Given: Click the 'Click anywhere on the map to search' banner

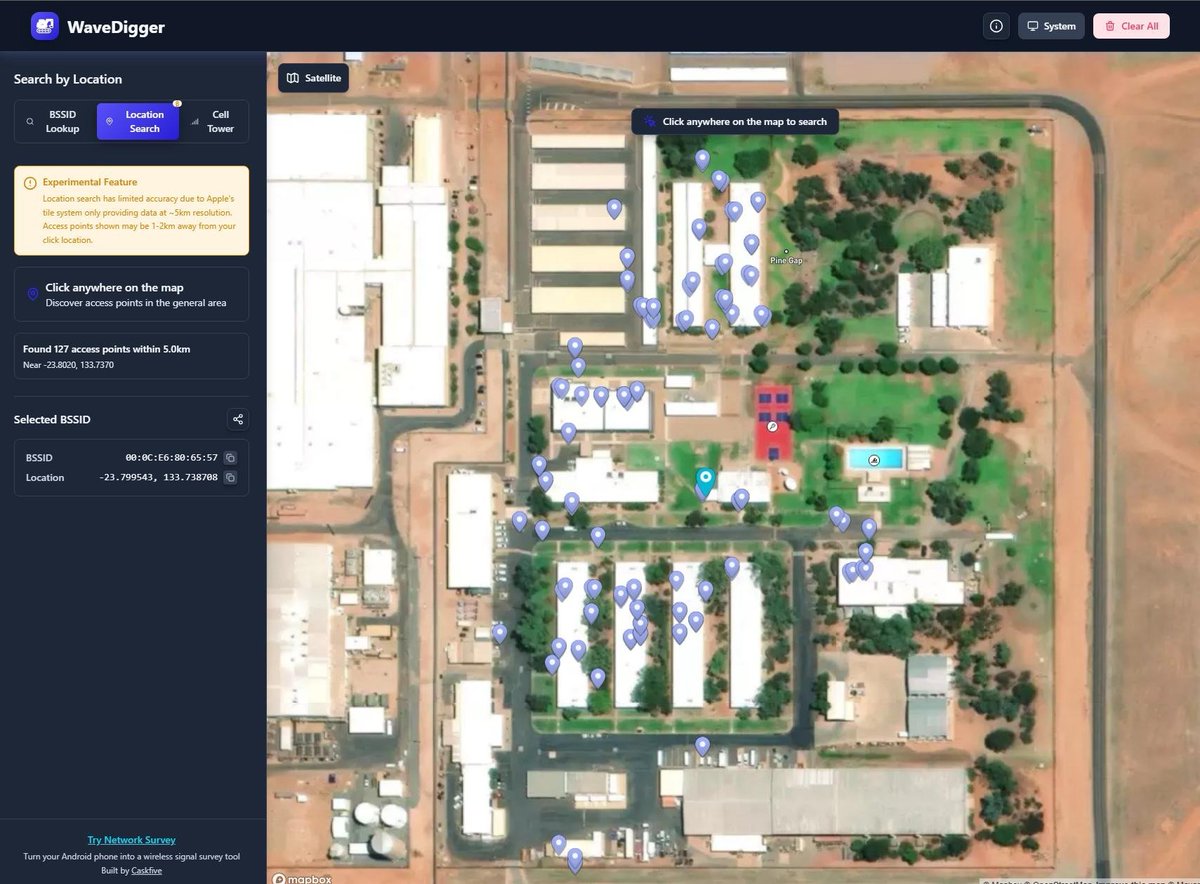Looking at the screenshot, I should (x=735, y=122).
